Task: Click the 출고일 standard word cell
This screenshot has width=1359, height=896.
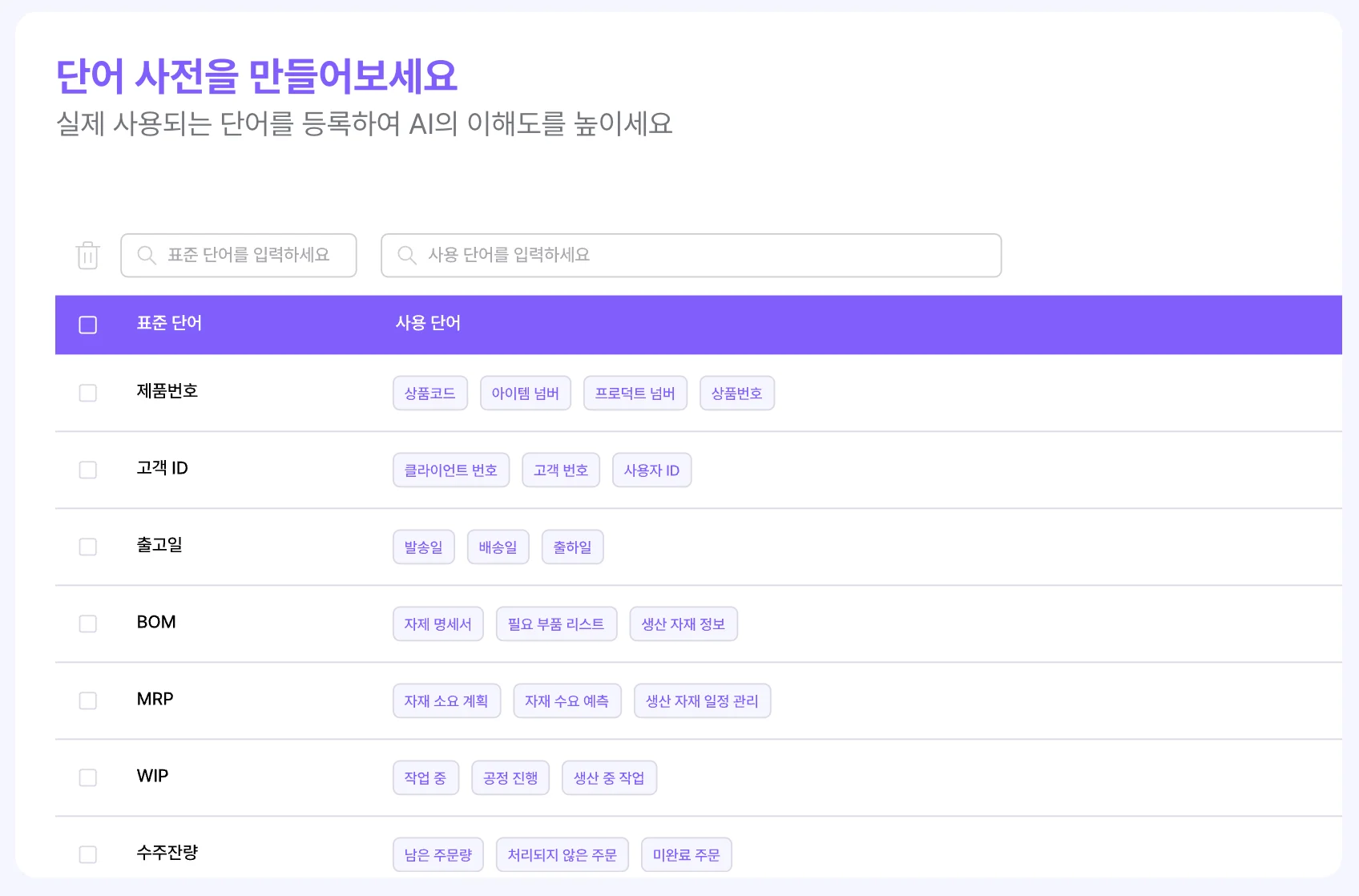Action: (x=159, y=545)
